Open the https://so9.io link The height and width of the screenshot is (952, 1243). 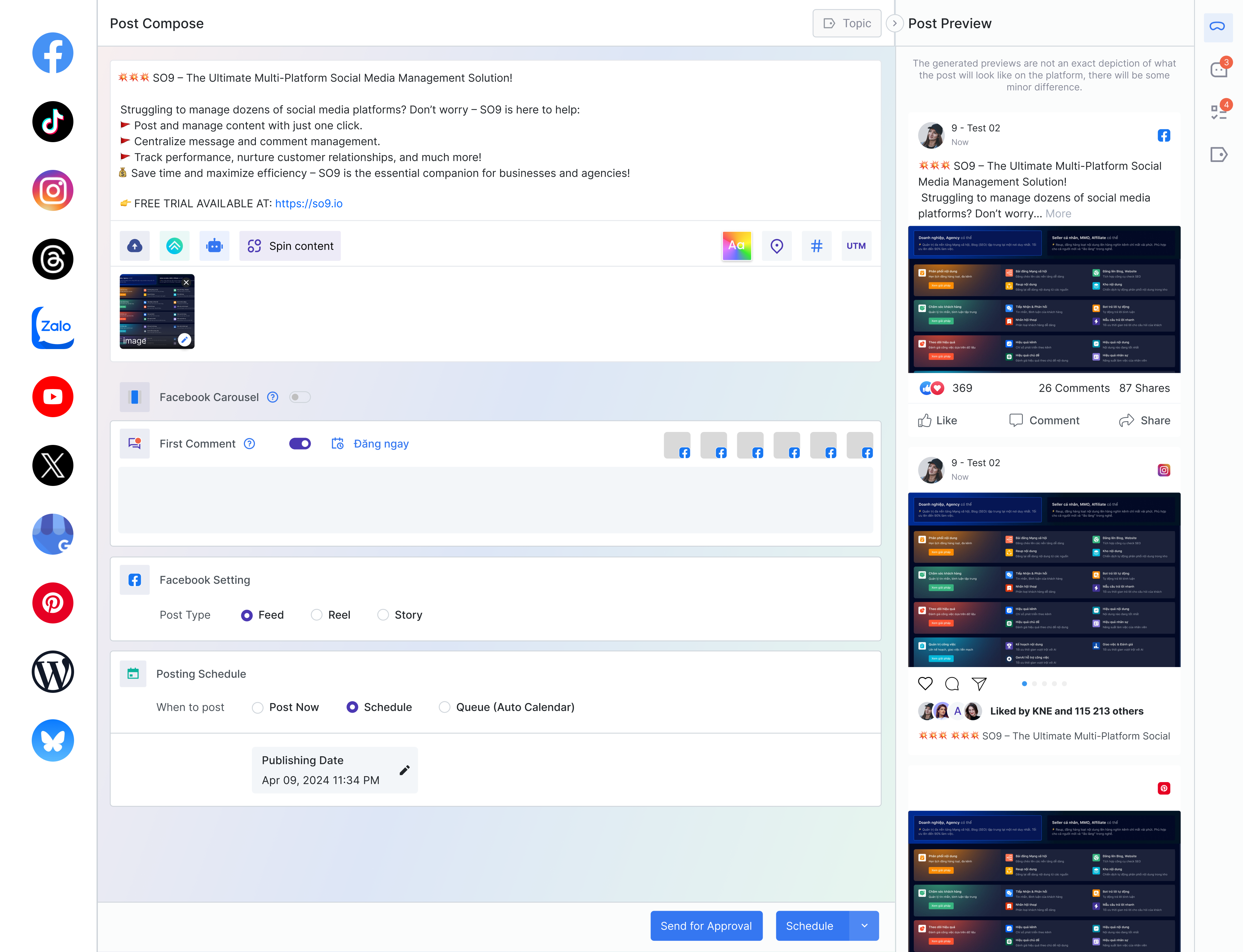coord(309,203)
